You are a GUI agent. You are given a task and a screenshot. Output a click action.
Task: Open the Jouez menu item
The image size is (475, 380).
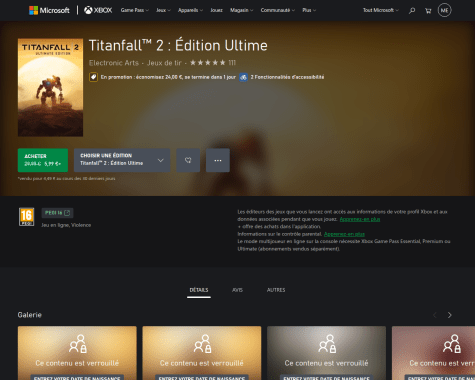coord(216,10)
